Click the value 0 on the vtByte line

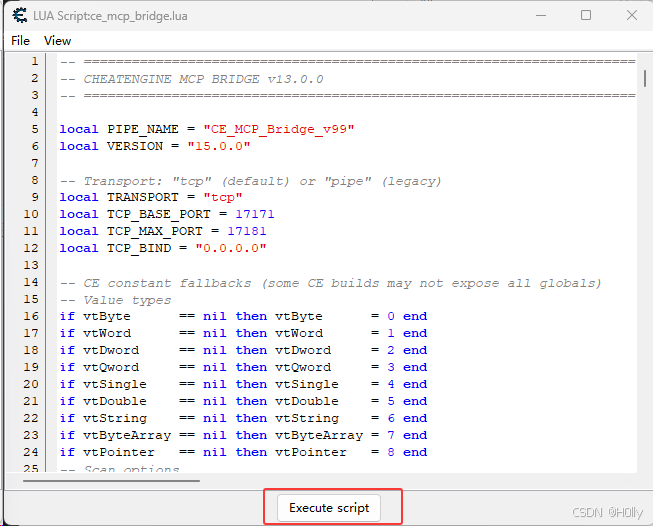391,316
